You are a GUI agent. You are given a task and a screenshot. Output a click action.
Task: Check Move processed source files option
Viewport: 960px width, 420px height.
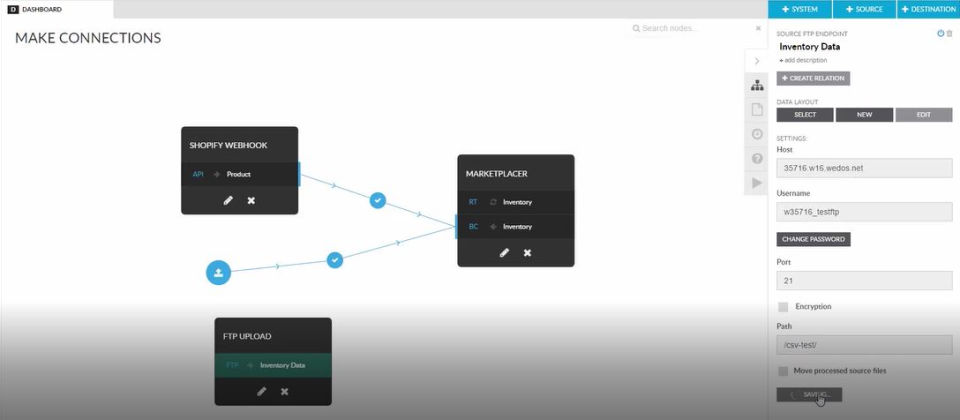coord(783,371)
